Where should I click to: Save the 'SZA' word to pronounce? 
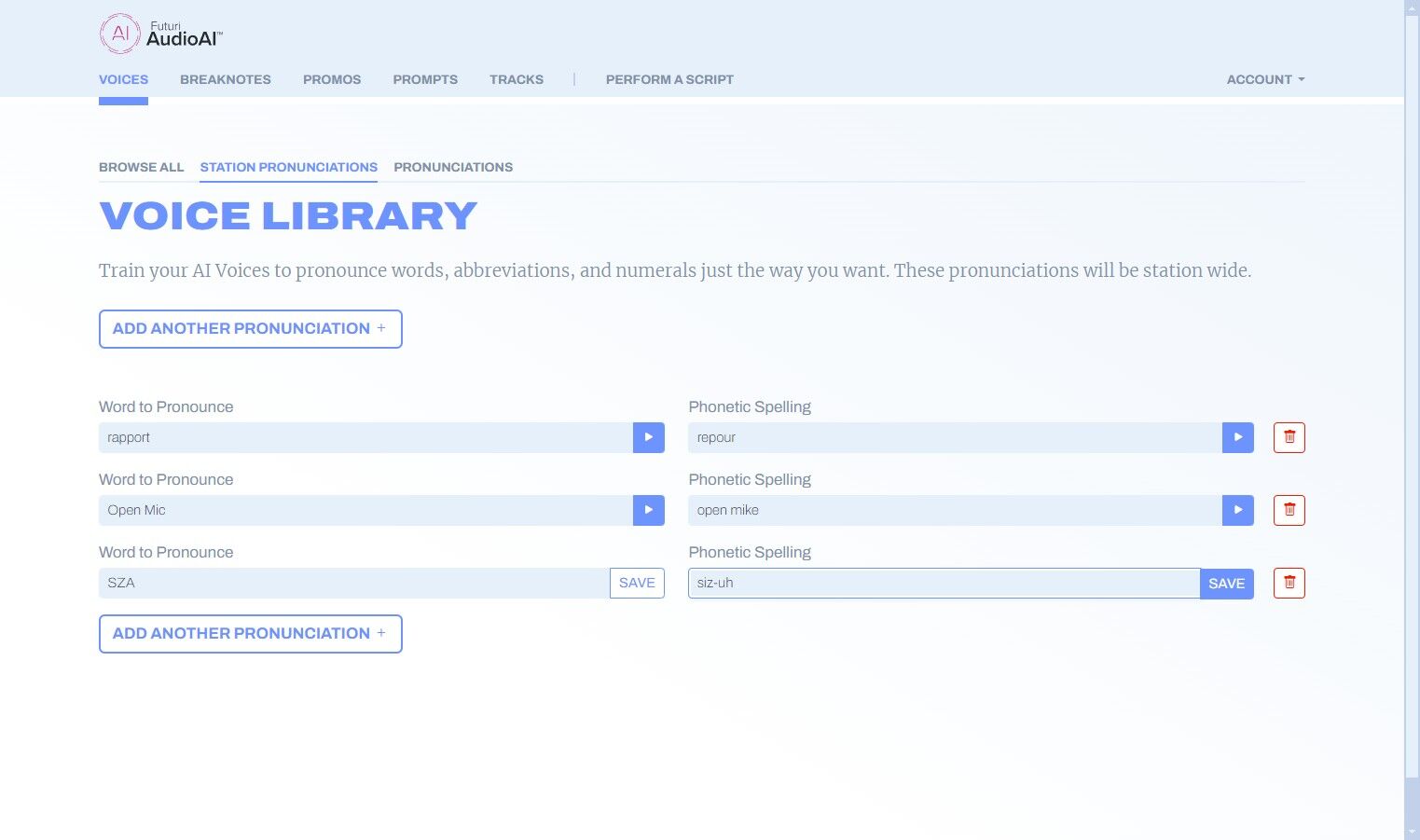point(637,583)
